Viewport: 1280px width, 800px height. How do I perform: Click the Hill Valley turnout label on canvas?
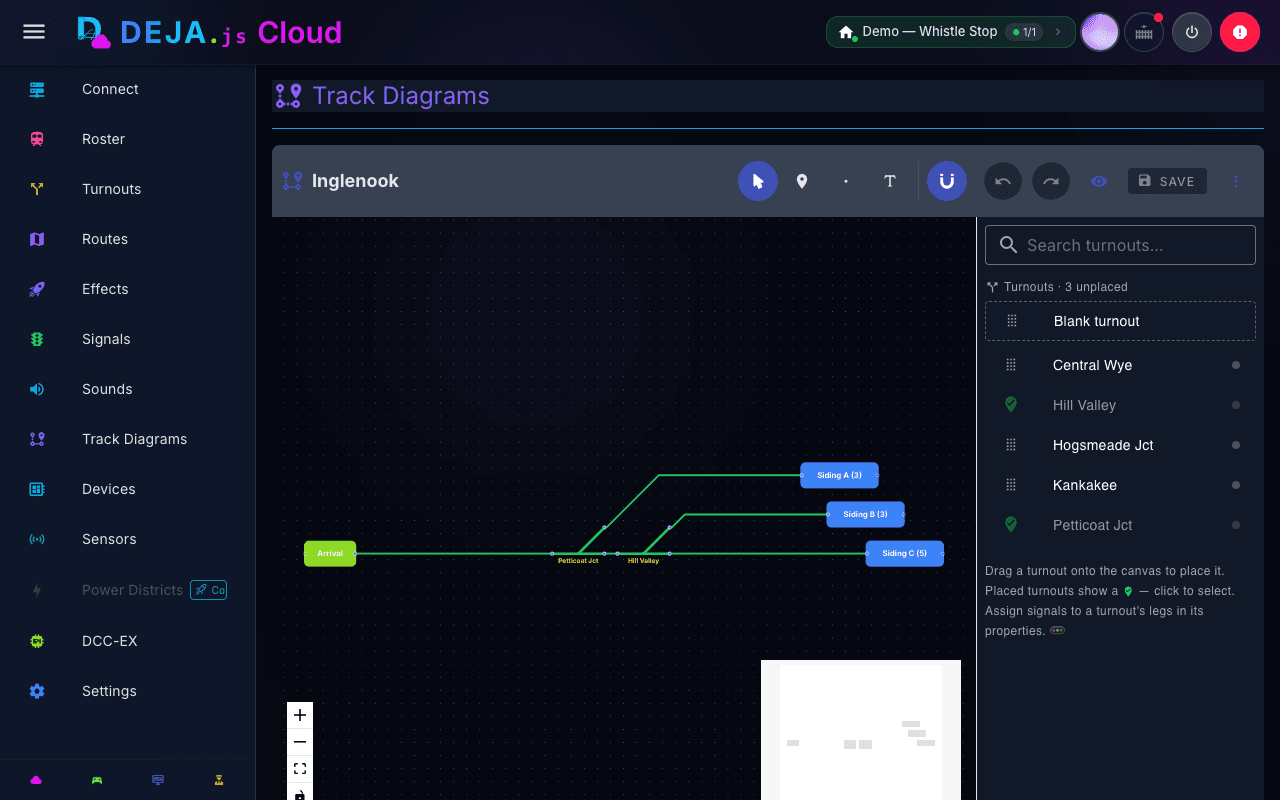pyautogui.click(x=643, y=561)
